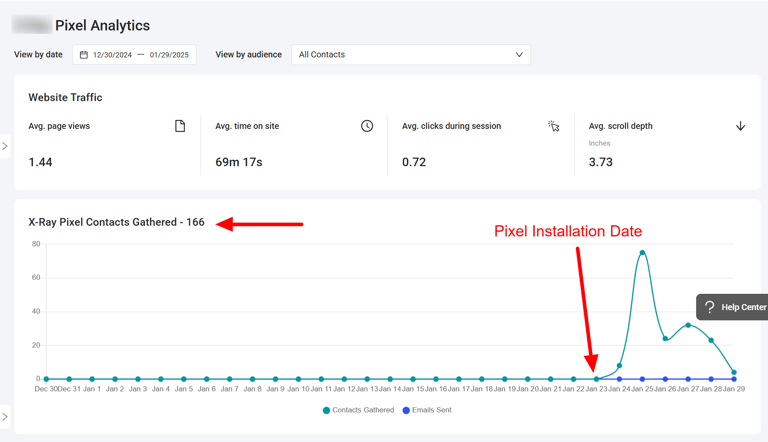This screenshot has width=768, height=442.
Task: Click the Jan 26 contacts data point
Action: point(665,339)
